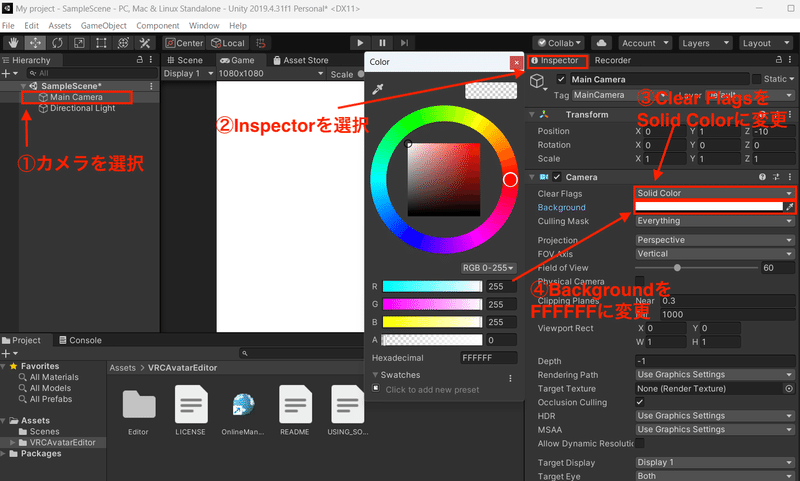Toggle Main Camera active checkbox
This screenshot has height=481, width=800.
pyautogui.click(x=561, y=79)
